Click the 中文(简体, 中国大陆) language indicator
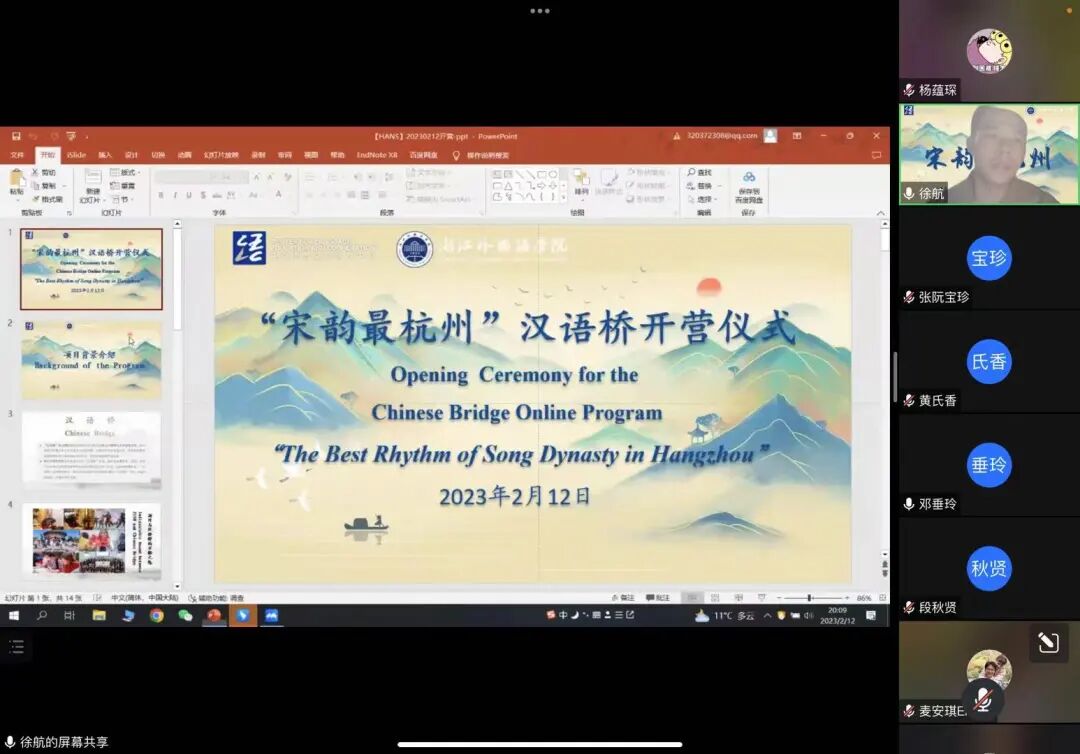 (x=144, y=598)
